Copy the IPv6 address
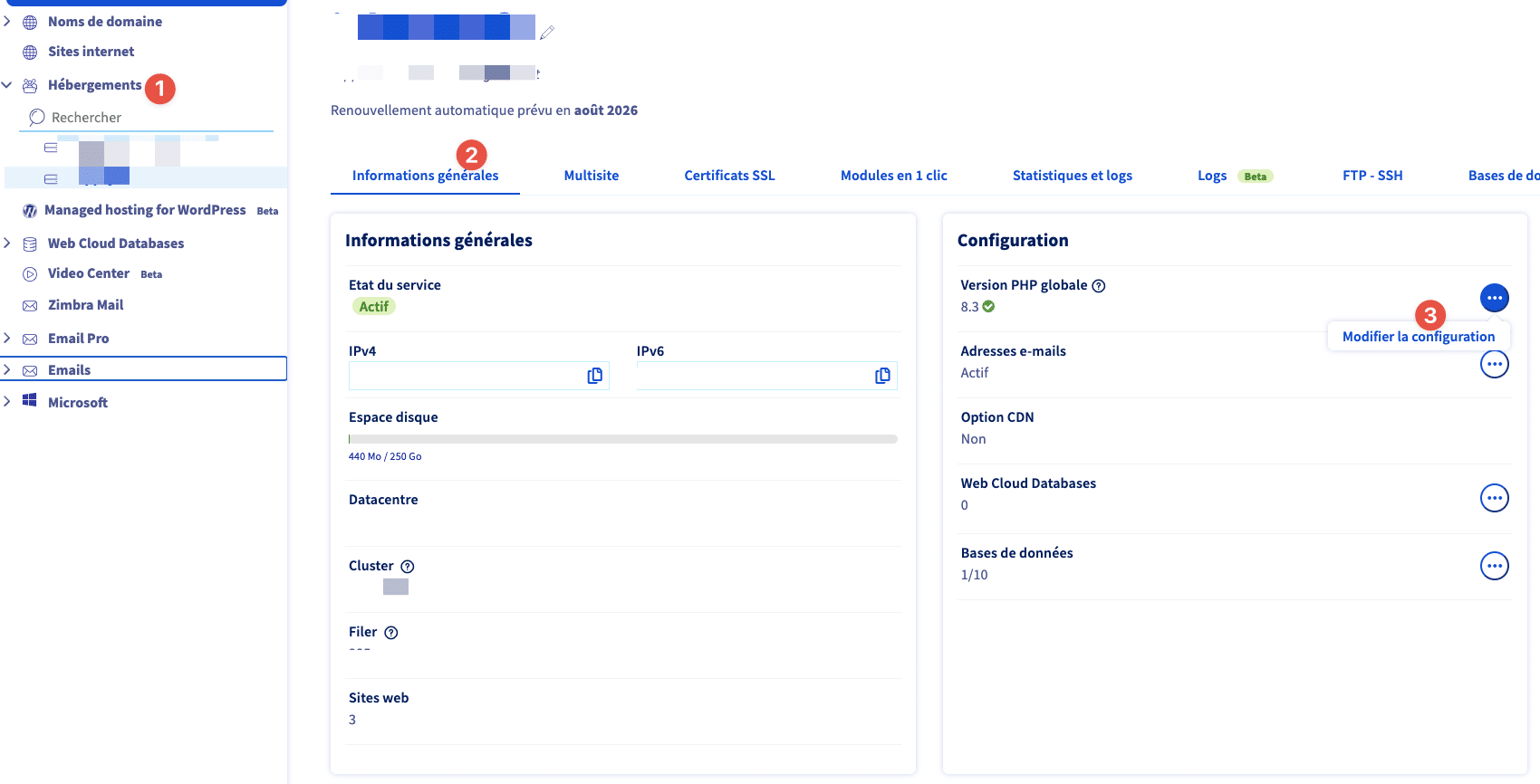 tap(883, 376)
